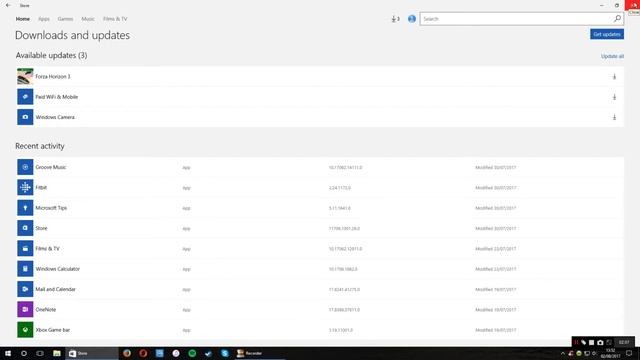
Task: Go to the Films & TV tab
Action: 115,19
